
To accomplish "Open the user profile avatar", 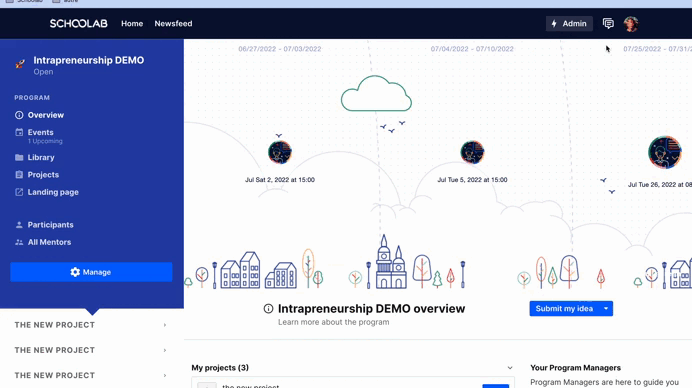I will pos(631,23).
